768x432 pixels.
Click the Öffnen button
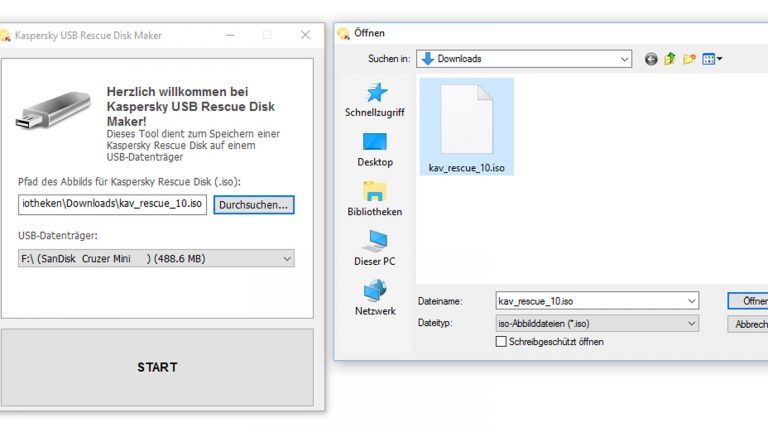pyautogui.click(x=748, y=301)
